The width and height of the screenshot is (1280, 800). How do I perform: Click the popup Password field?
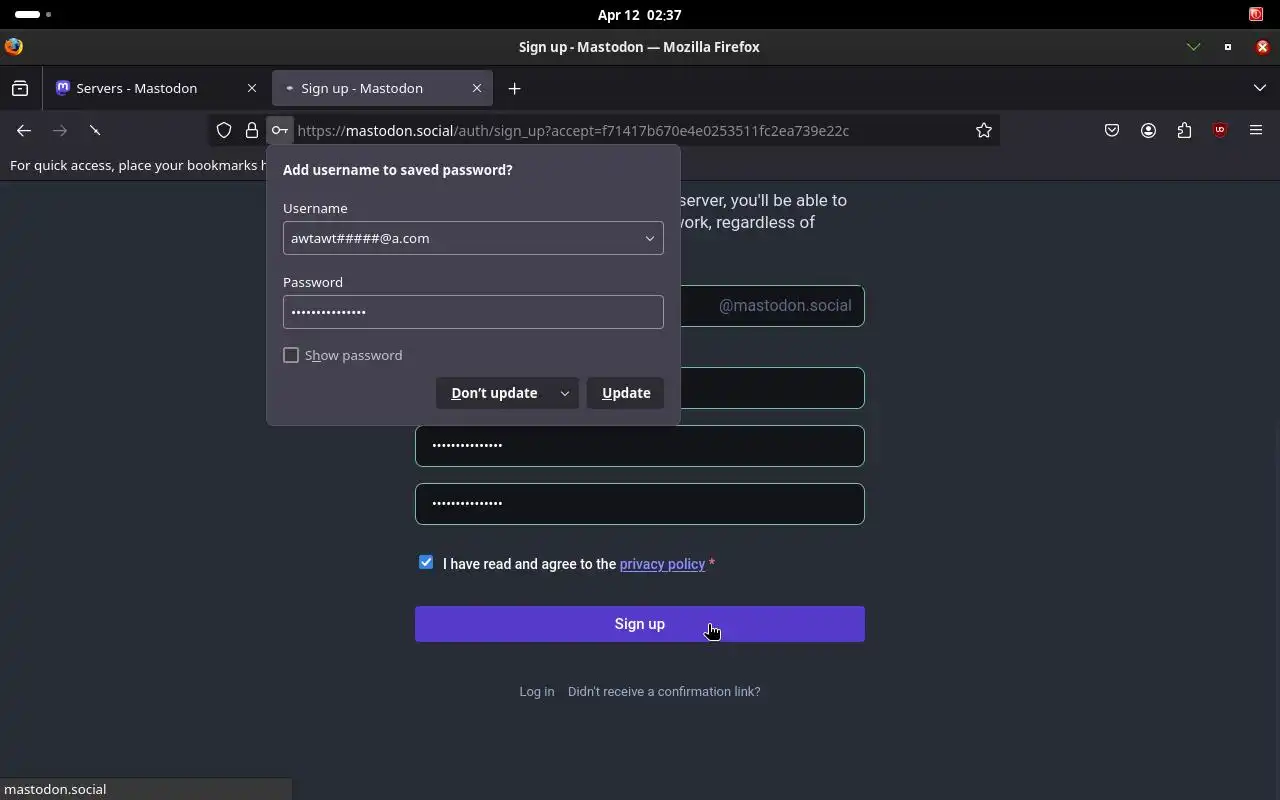point(473,312)
